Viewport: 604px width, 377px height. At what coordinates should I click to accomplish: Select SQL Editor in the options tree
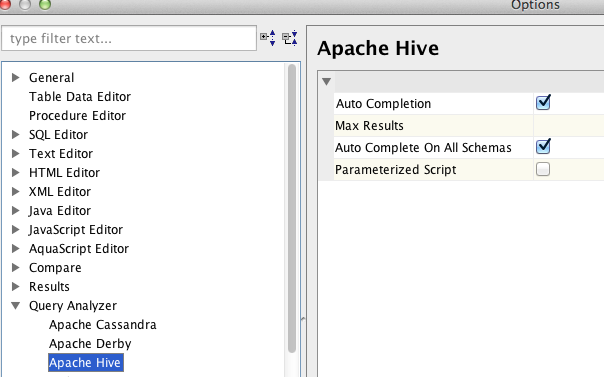(x=58, y=135)
